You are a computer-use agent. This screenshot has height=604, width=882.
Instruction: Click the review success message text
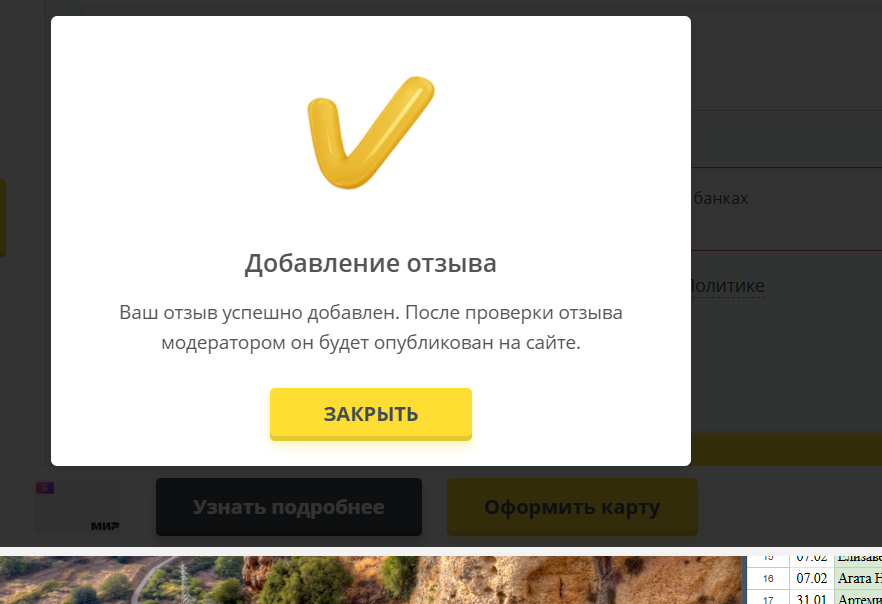371,327
